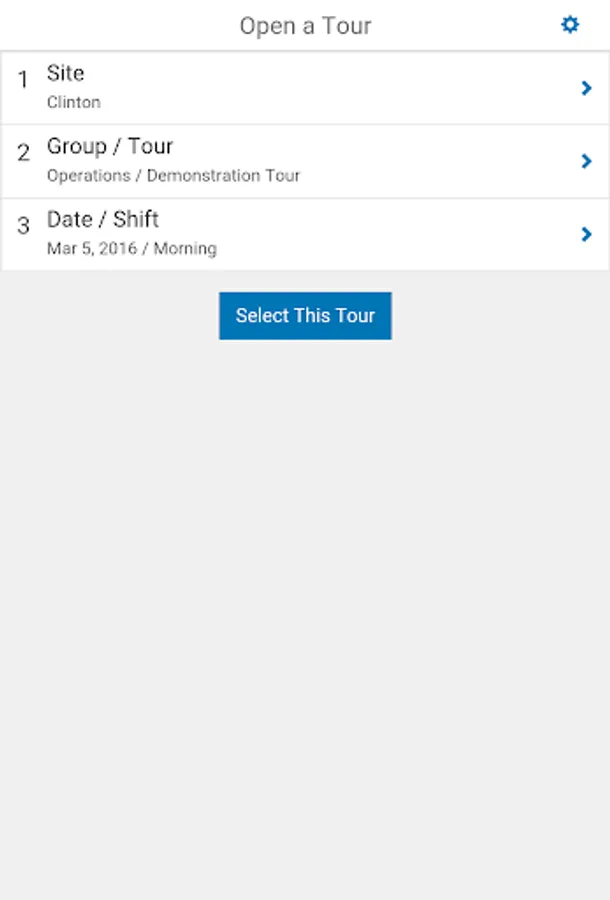The image size is (610, 900).
Task: Expand the Group / Tour chevron
Action: tap(587, 161)
